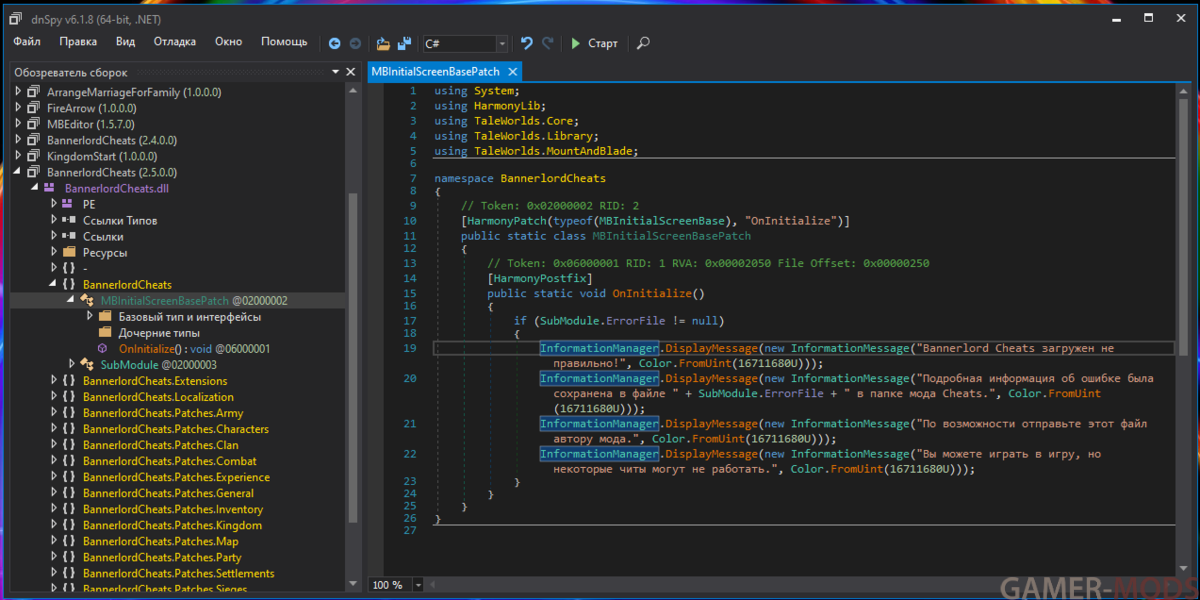Click the Ссылки Типов references icon

point(69,220)
